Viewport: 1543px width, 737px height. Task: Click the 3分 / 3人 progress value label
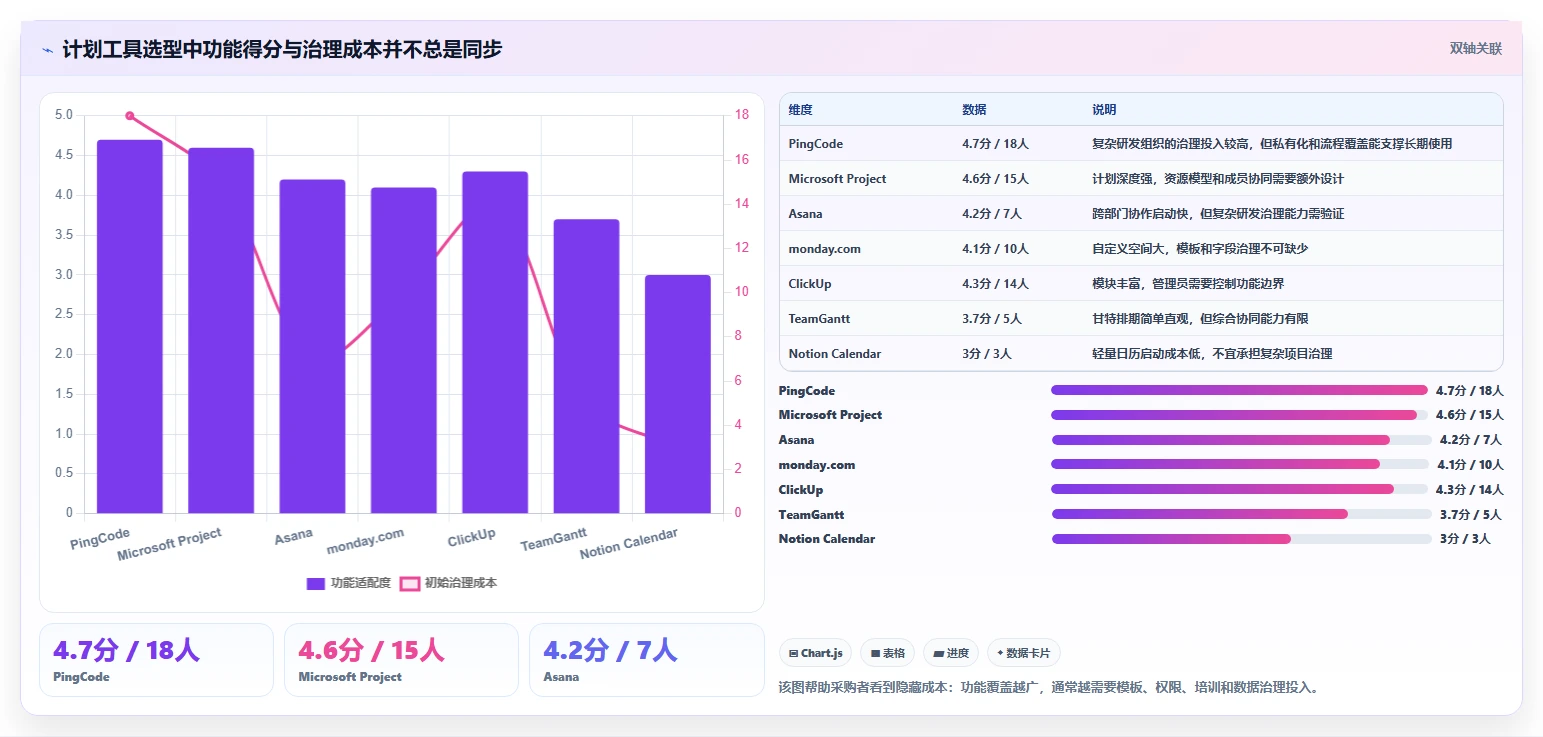[x=1465, y=539]
